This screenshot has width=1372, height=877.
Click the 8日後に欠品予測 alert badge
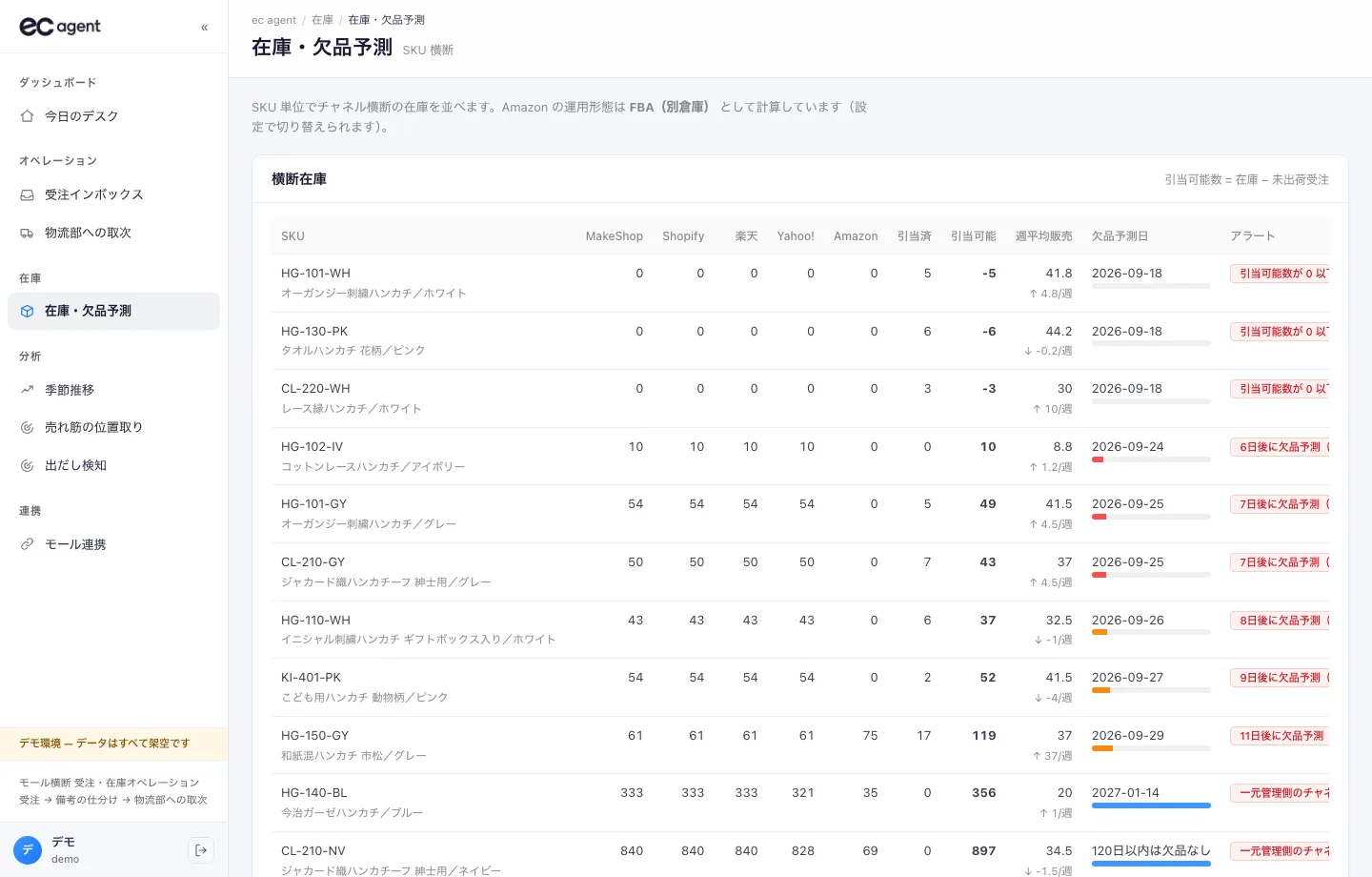coord(1280,621)
